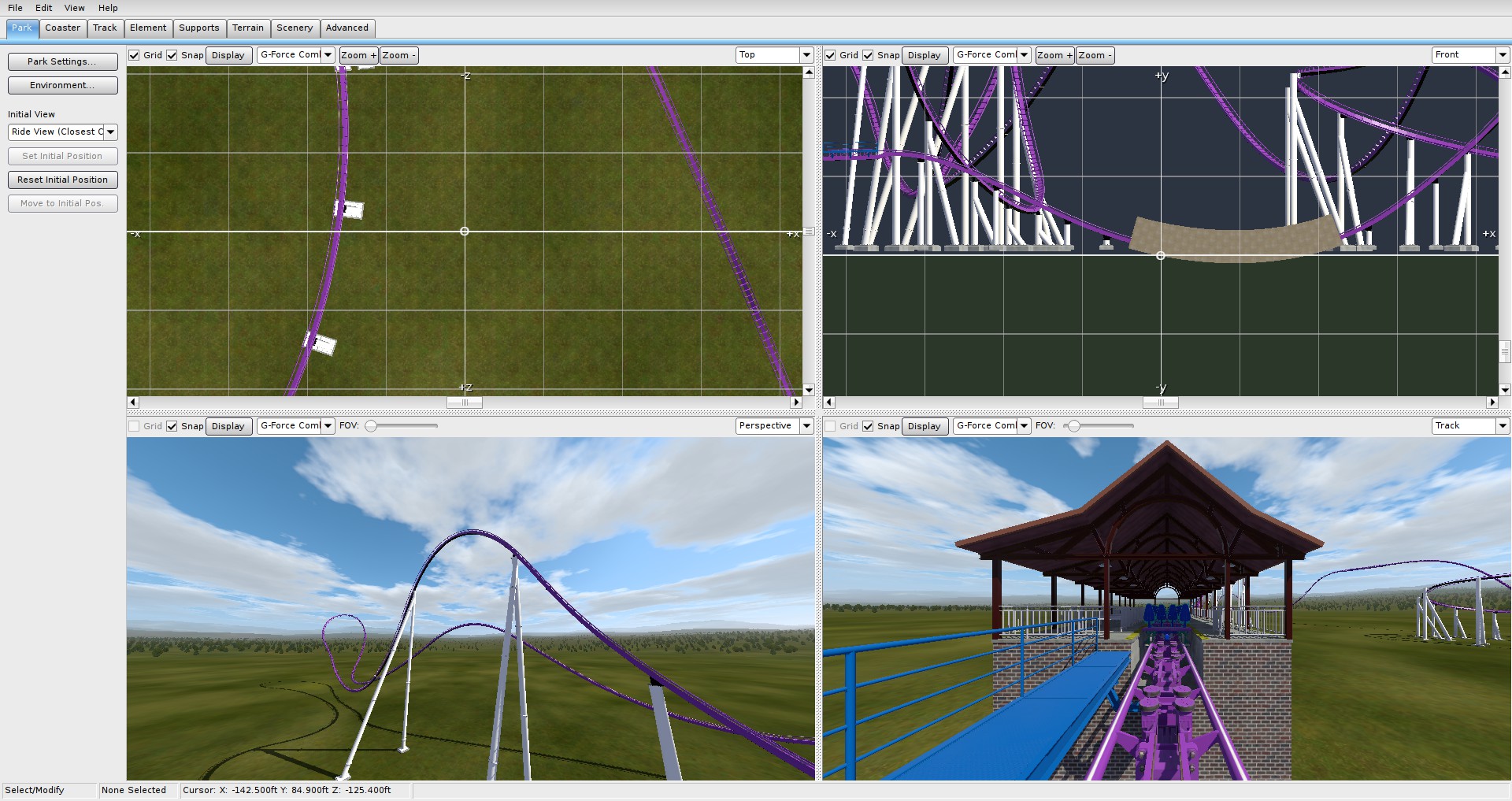Screen dimensions: 1512x801
Task: Toggle Snap checkbox in Front view
Action: coord(868,55)
